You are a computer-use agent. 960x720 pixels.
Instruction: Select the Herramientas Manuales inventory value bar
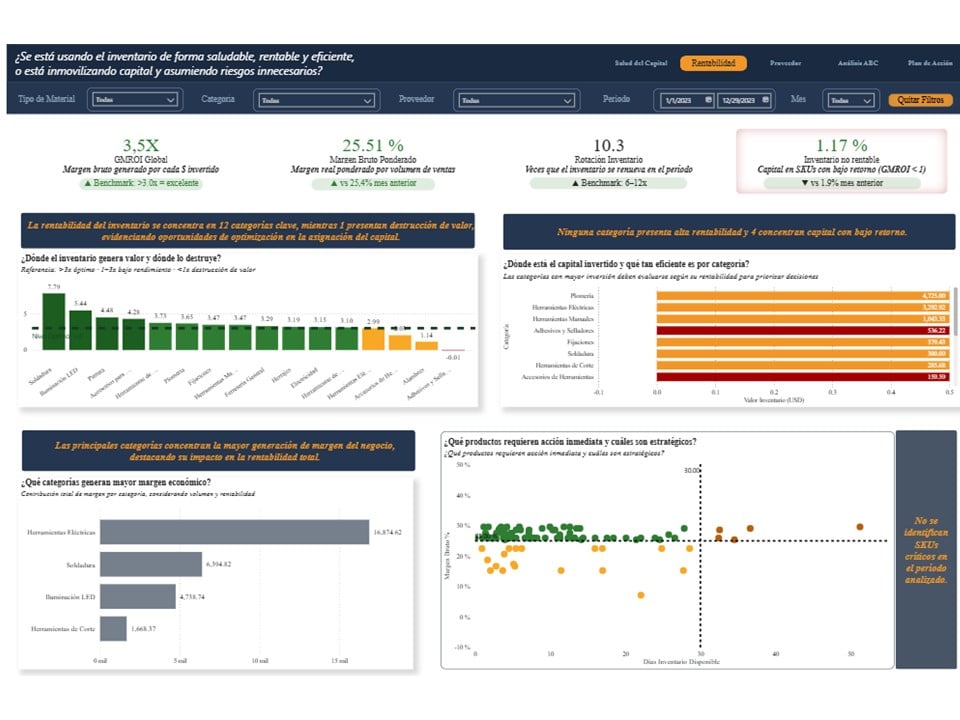point(803,319)
